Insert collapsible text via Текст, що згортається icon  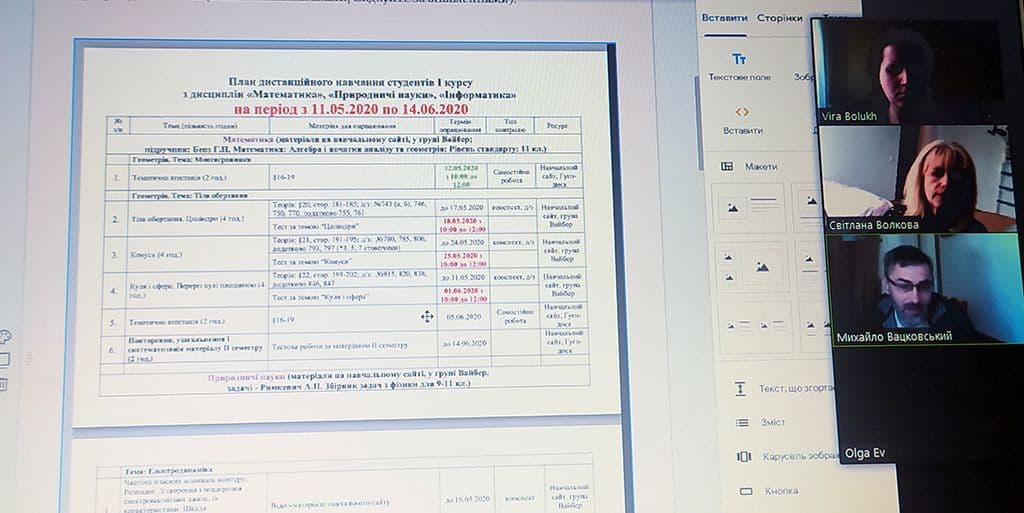(x=739, y=389)
